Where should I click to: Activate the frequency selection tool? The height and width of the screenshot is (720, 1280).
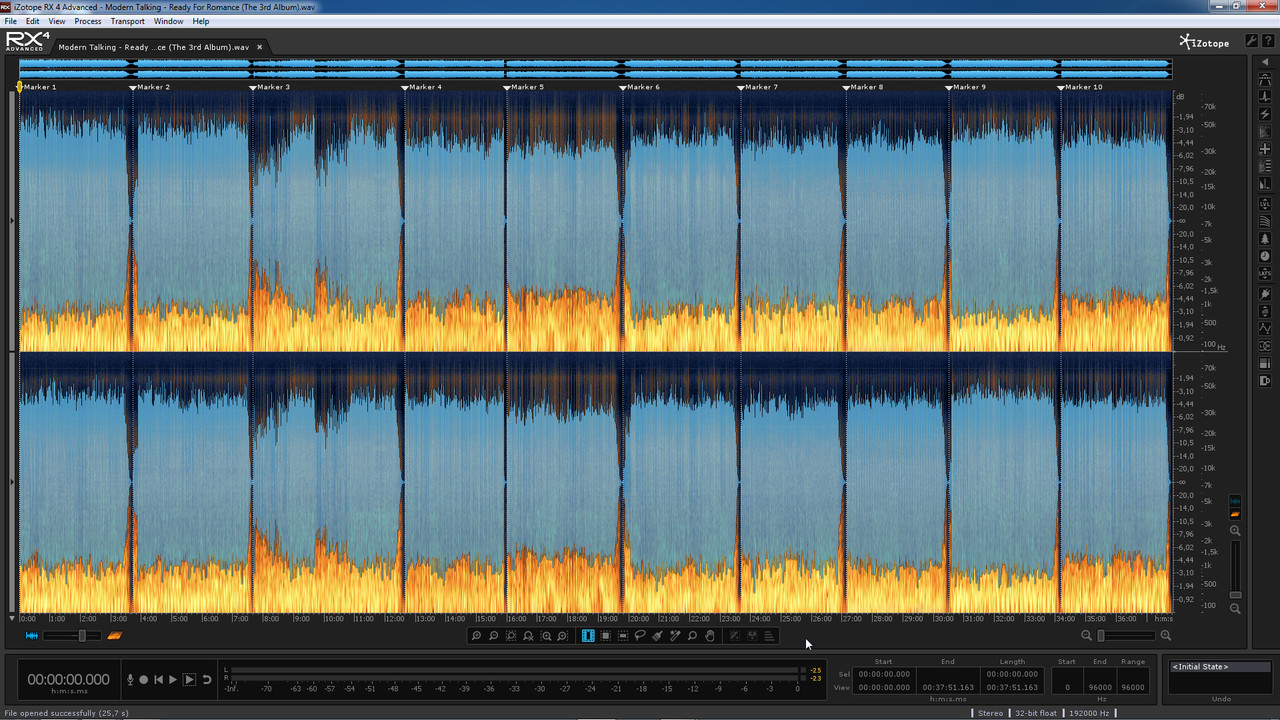pyautogui.click(x=622, y=636)
